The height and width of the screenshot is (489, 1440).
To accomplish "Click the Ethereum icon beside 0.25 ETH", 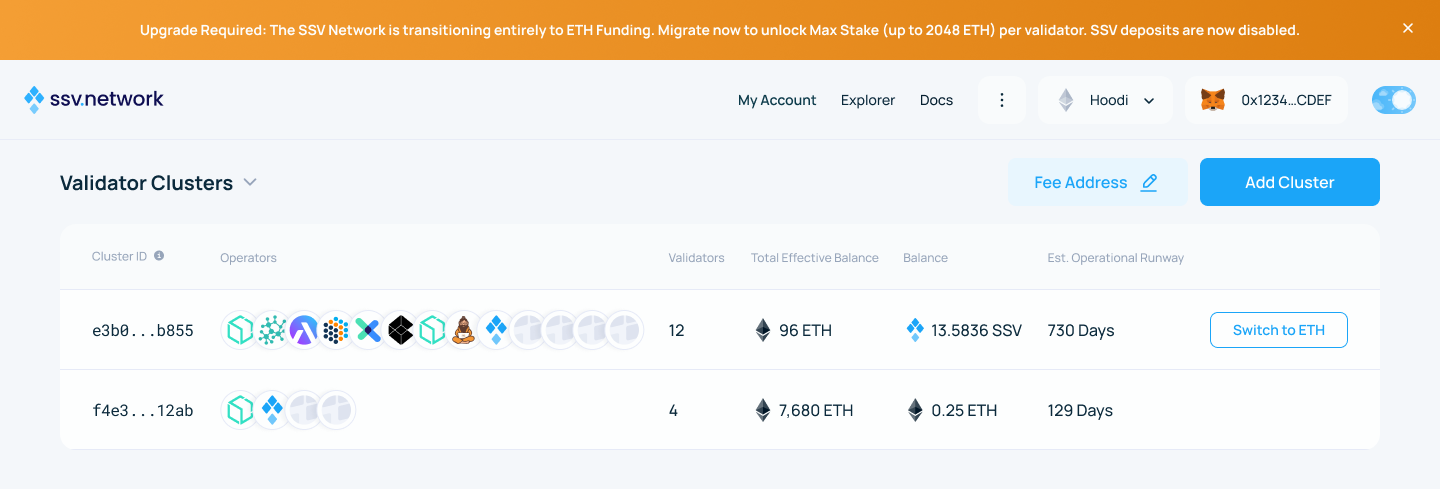I will (915, 410).
